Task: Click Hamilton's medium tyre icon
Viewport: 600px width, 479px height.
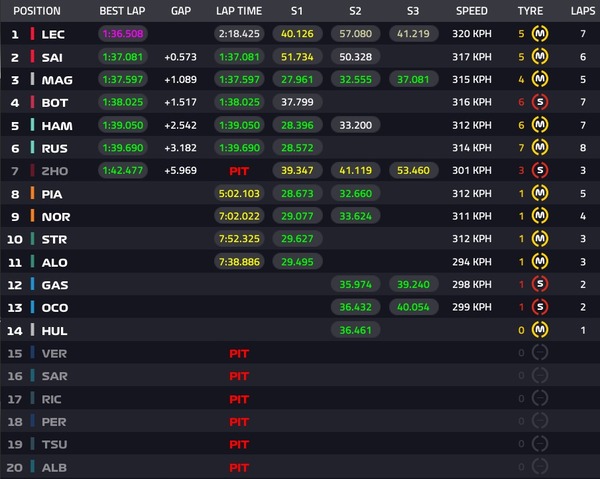Action: (540, 125)
